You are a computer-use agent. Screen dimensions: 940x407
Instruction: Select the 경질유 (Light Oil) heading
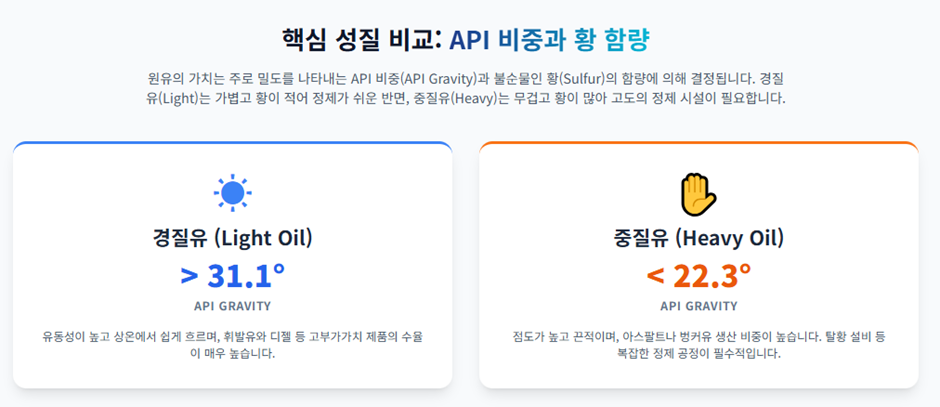[233, 239]
